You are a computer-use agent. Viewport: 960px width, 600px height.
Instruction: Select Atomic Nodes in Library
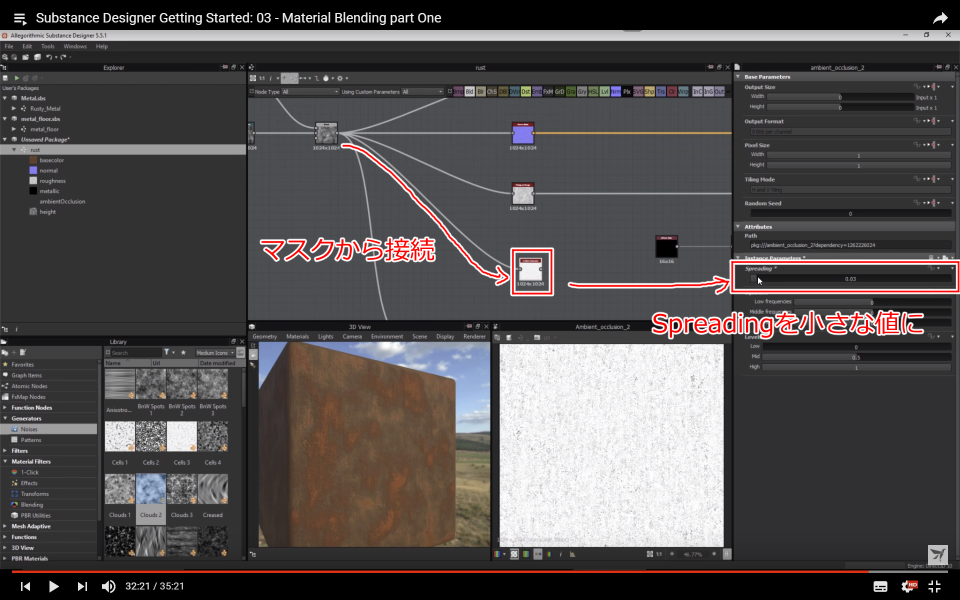pos(29,386)
